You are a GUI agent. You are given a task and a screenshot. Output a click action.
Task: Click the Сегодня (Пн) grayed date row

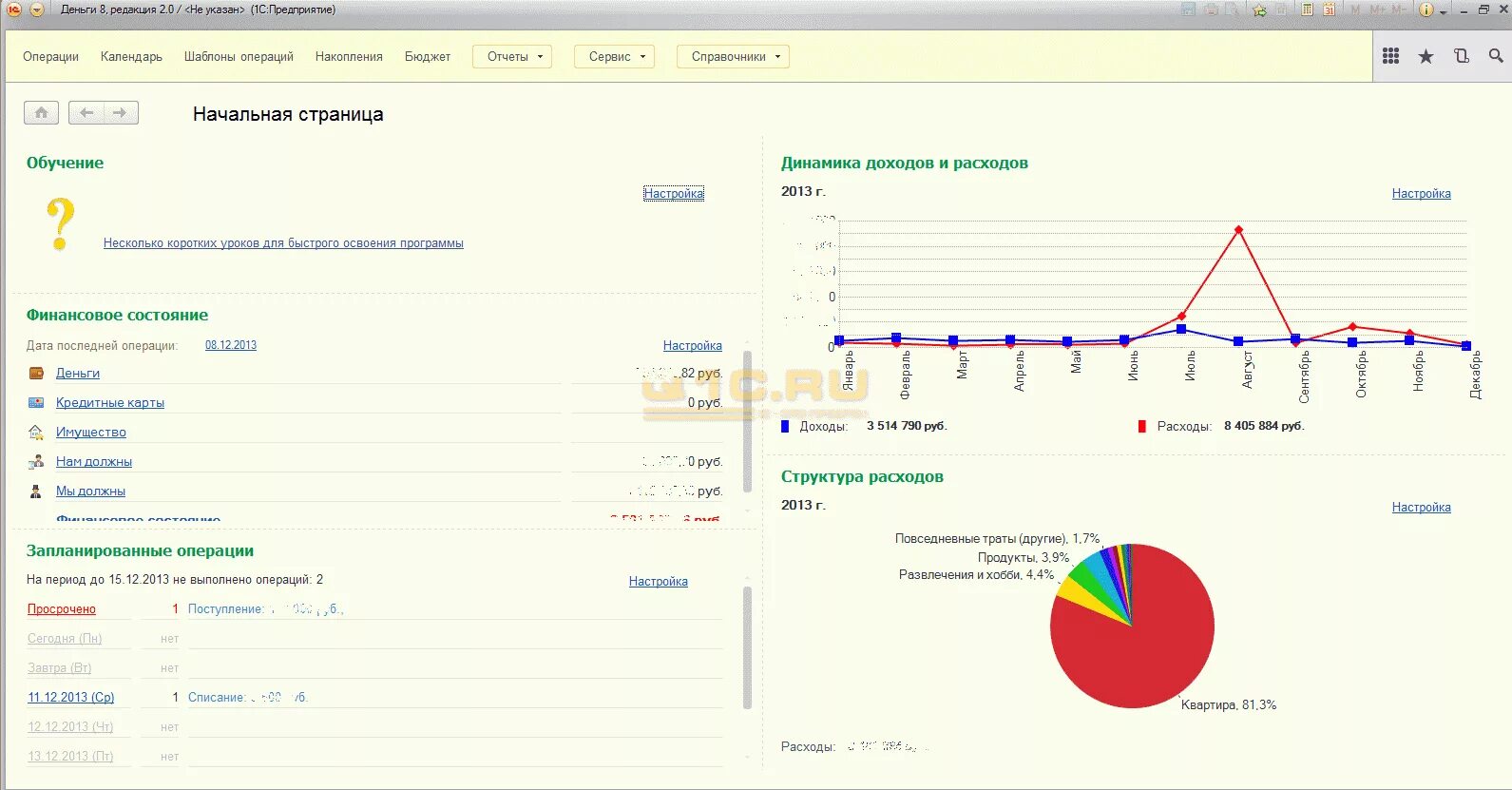pyautogui.click(x=65, y=639)
